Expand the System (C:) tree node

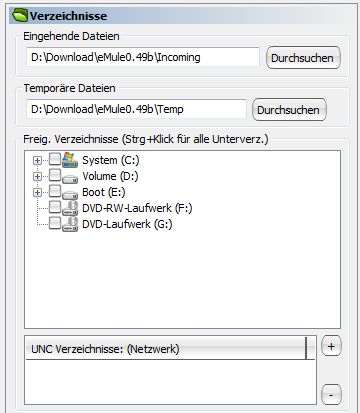[x=37, y=160]
